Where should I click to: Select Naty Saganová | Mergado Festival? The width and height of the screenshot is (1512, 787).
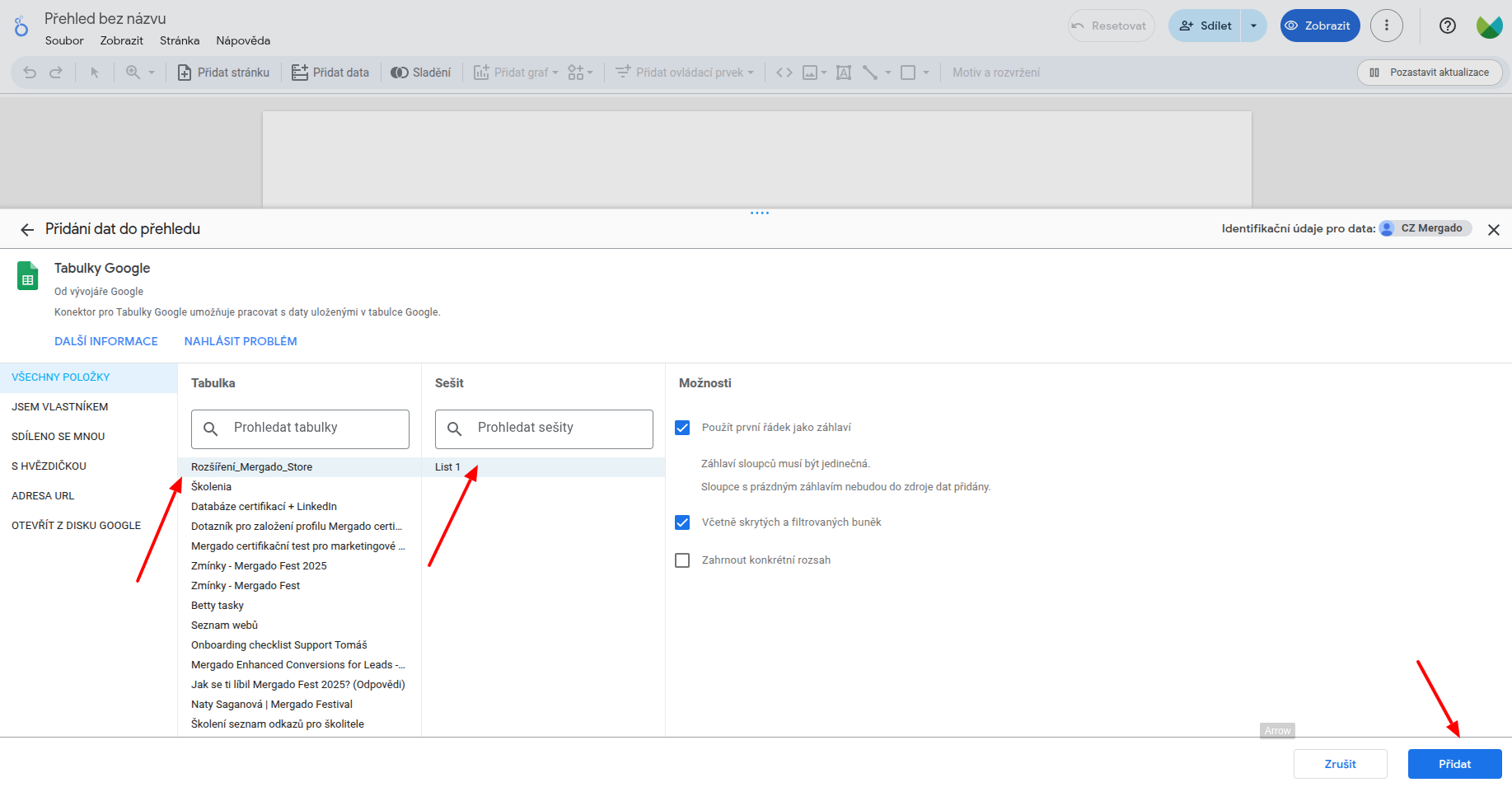300,705
